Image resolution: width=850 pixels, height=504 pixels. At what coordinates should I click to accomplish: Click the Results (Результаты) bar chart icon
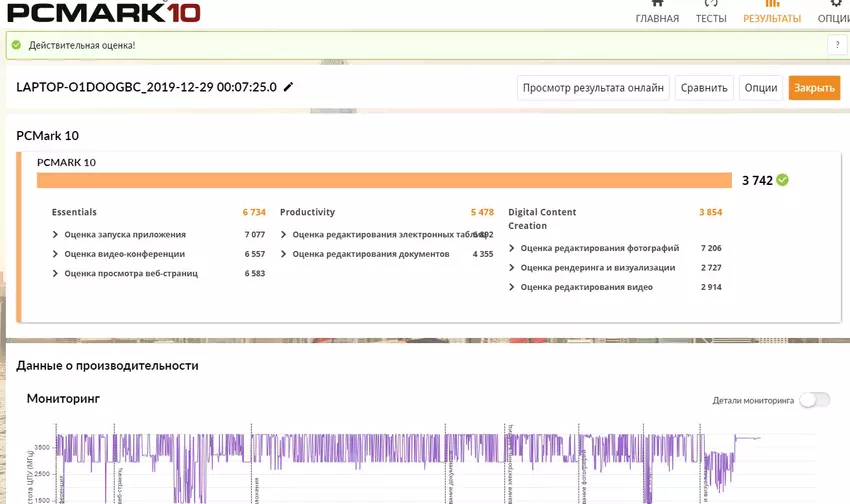click(771, 4)
